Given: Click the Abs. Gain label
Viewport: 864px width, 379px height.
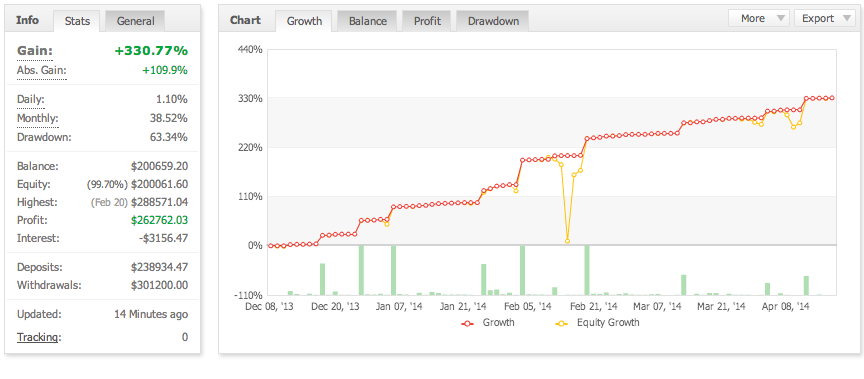Looking at the screenshot, I should click(x=41, y=71).
